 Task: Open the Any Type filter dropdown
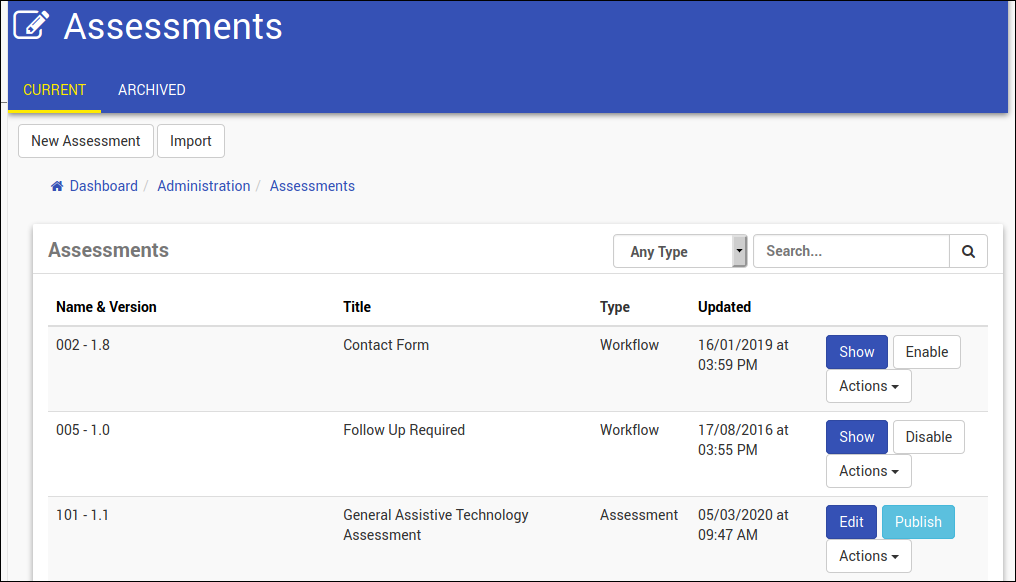[x=680, y=252]
